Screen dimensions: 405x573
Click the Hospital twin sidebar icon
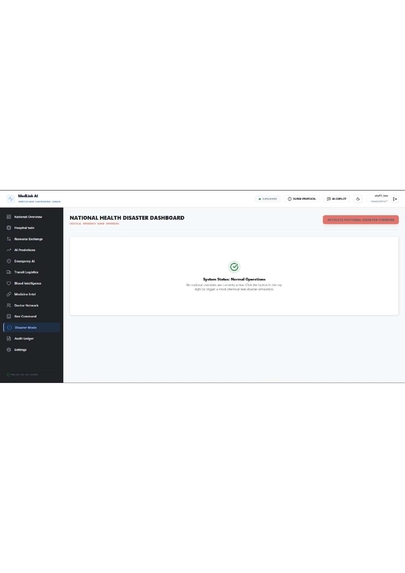point(9,228)
